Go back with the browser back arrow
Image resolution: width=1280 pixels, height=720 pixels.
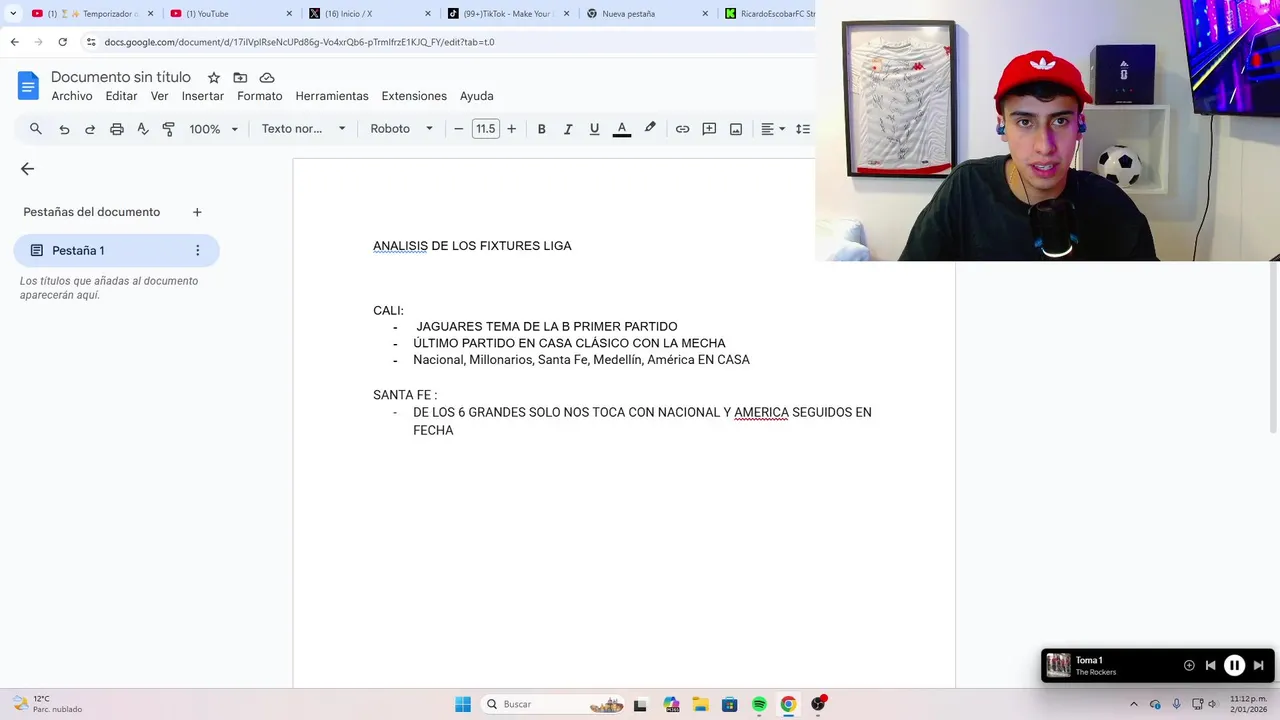click(x=14, y=42)
